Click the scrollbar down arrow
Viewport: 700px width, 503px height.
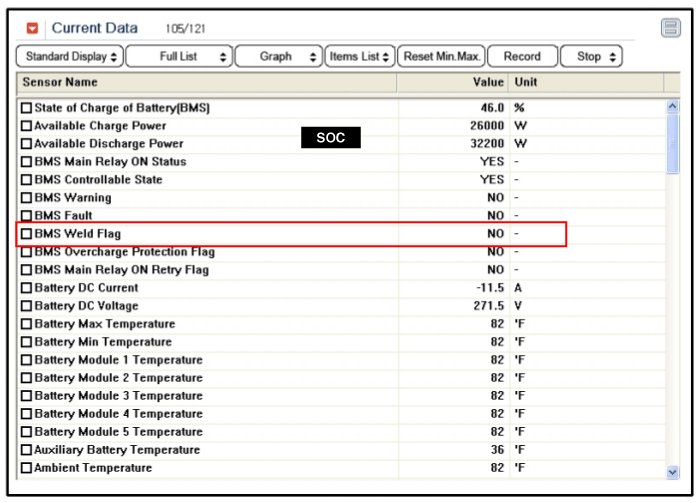[672, 471]
